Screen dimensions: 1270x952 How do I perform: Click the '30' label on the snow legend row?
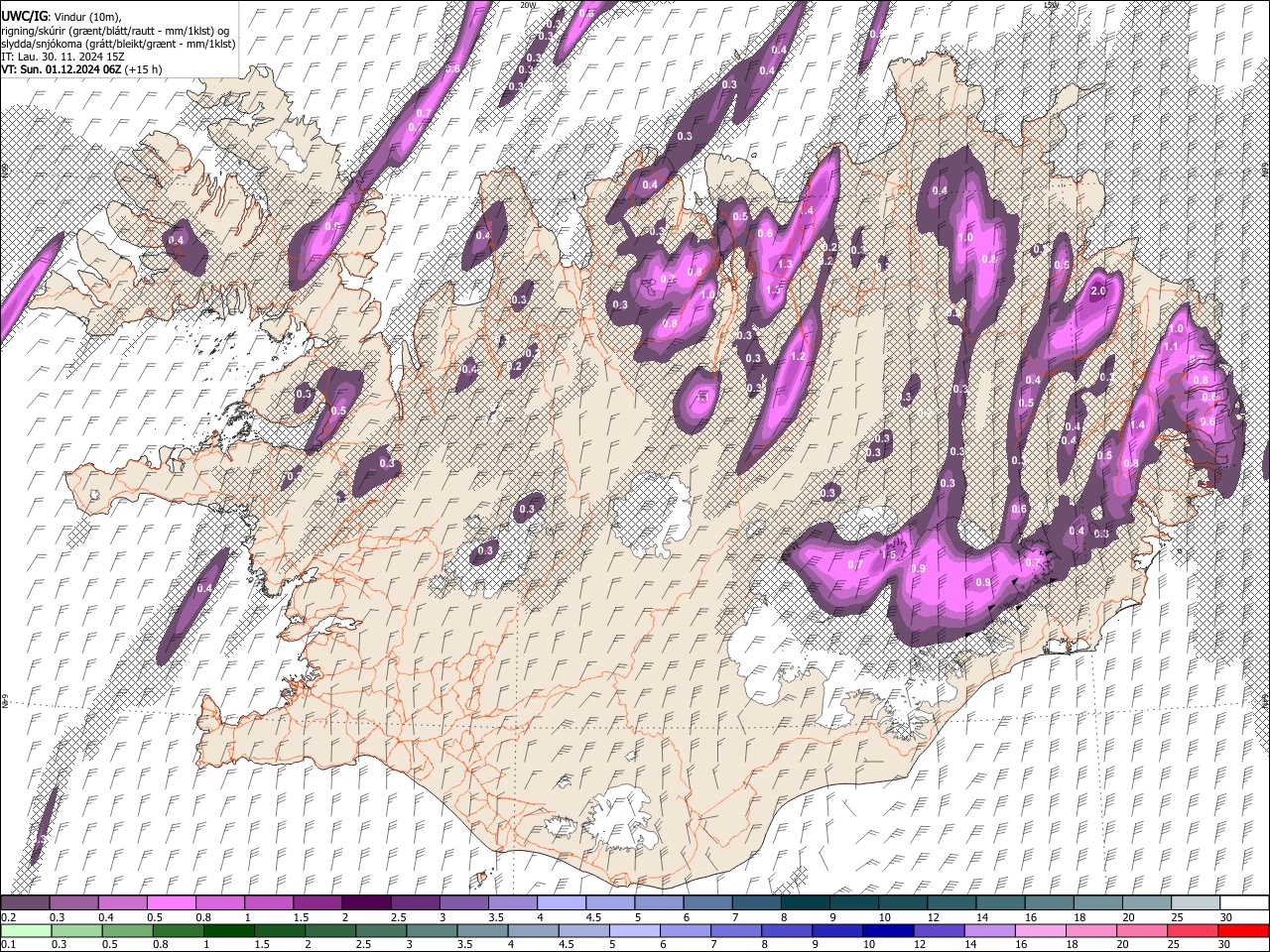[x=1226, y=917]
